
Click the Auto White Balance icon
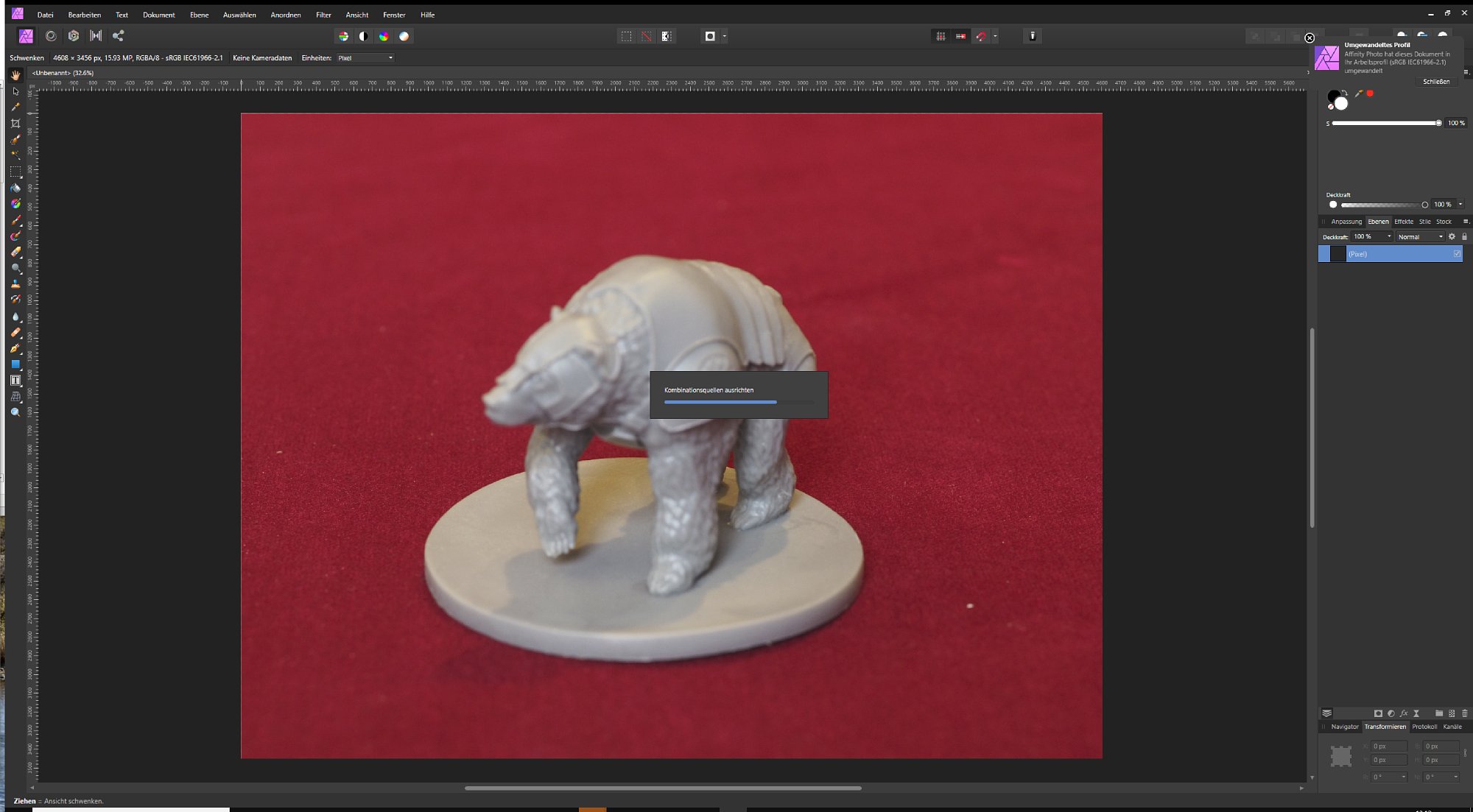tap(404, 36)
